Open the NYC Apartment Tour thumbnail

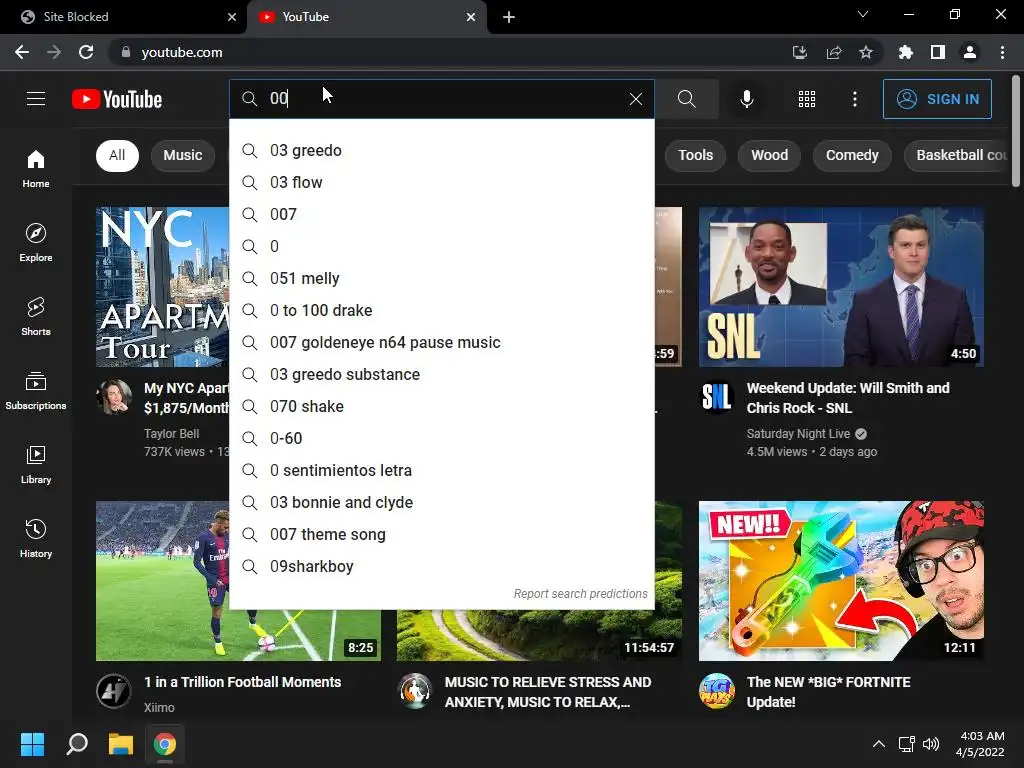coord(163,287)
